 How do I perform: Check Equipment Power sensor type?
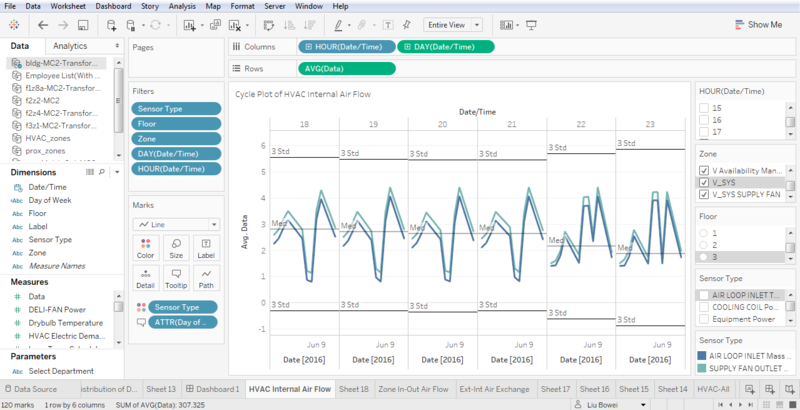click(704, 319)
